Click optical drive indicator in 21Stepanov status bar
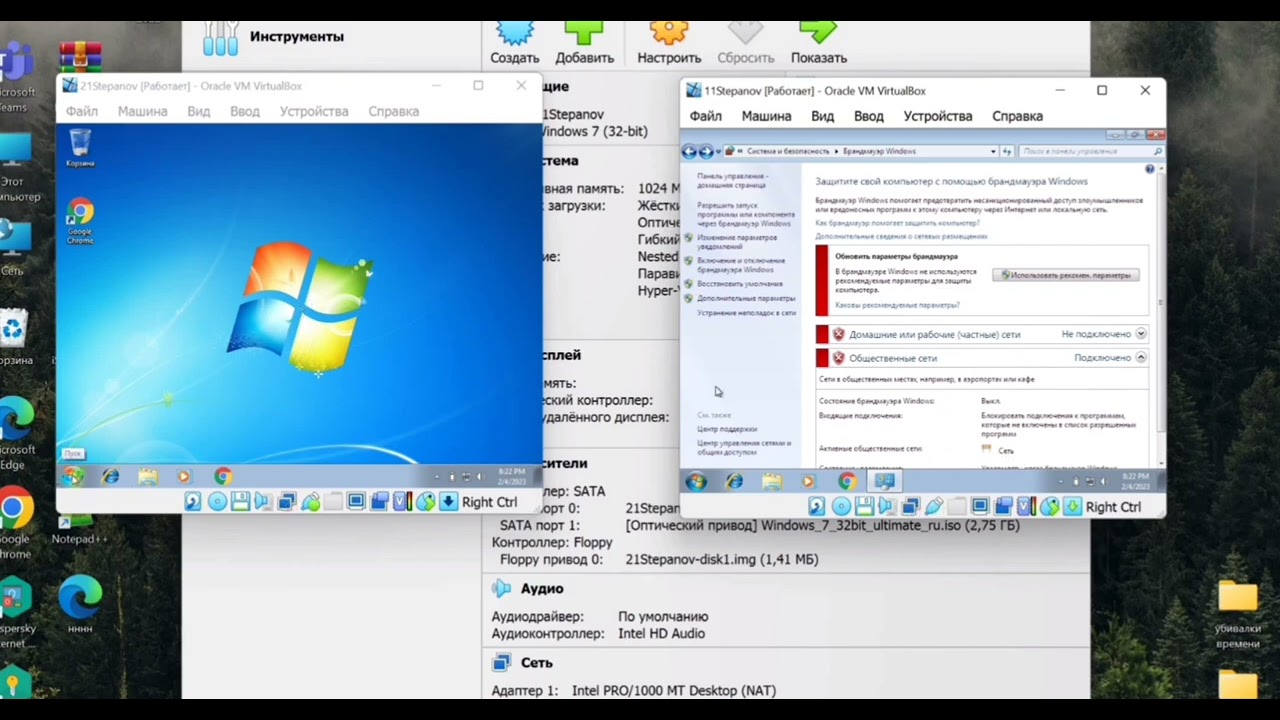This screenshot has width=1280, height=720. [217, 502]
